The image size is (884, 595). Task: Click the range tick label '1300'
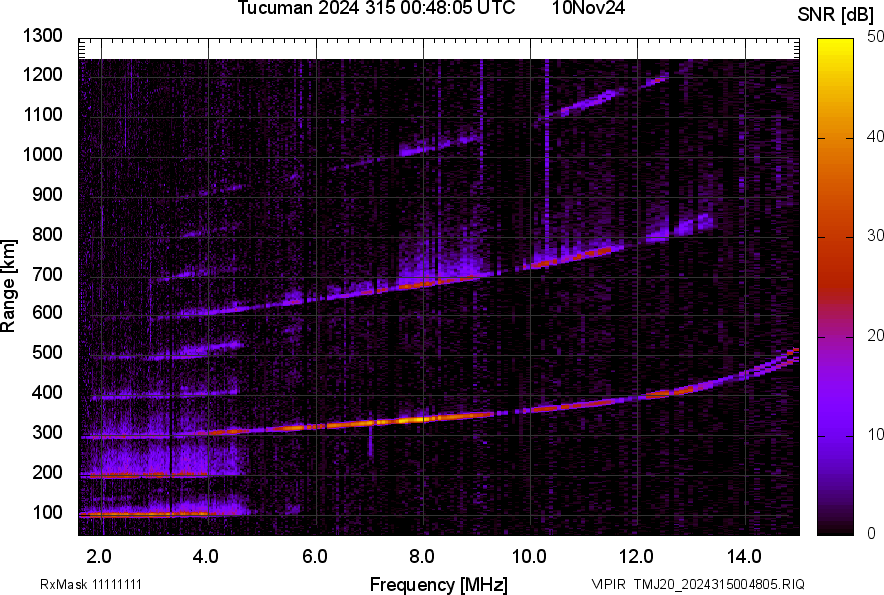[42, 36]
